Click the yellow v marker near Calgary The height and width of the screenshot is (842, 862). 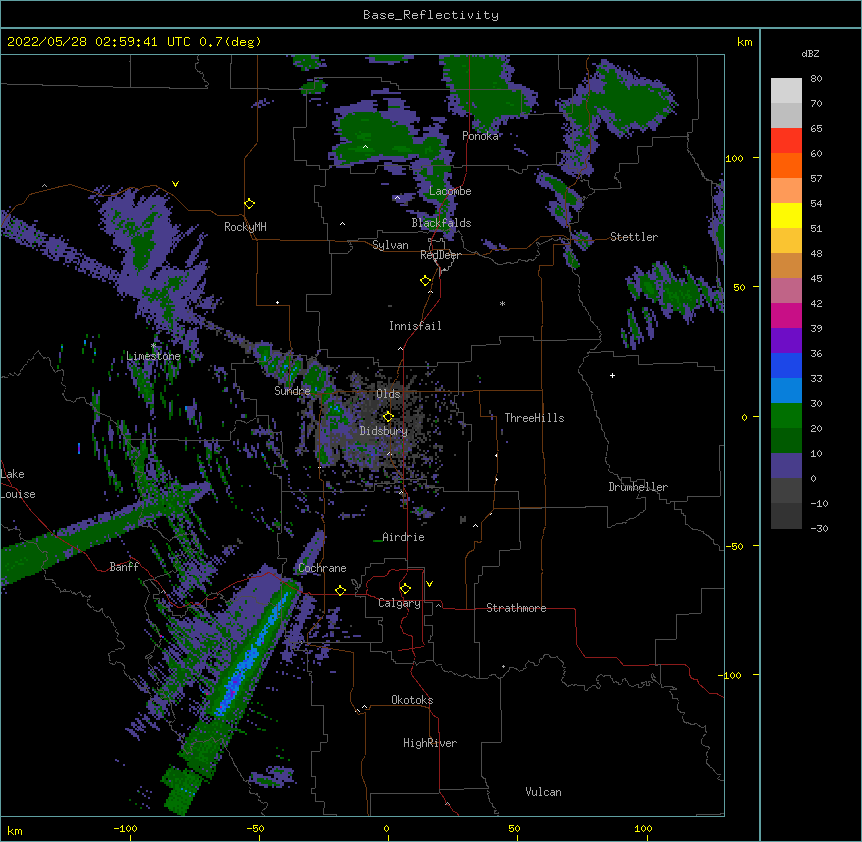(429, 584)
